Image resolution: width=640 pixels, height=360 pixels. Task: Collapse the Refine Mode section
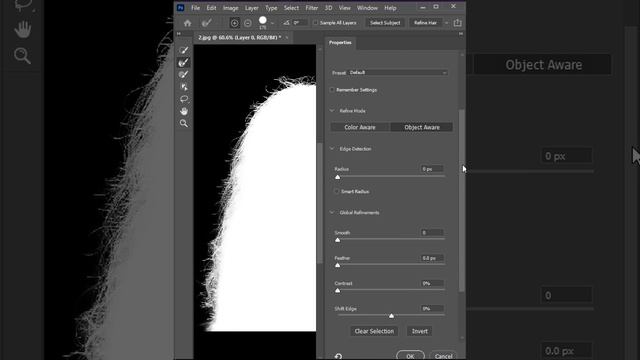click(332, 111)
